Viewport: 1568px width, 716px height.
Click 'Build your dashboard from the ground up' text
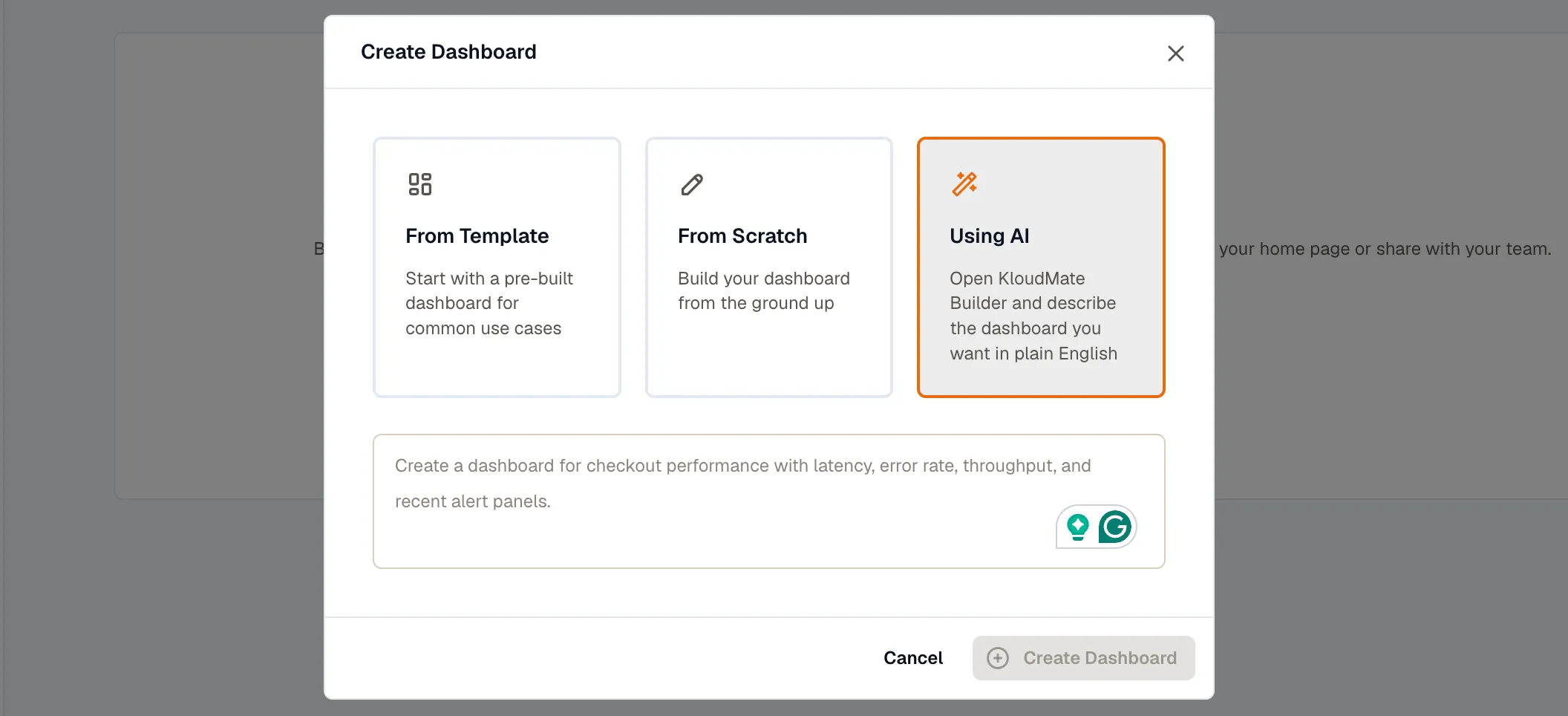click(764, 290)
